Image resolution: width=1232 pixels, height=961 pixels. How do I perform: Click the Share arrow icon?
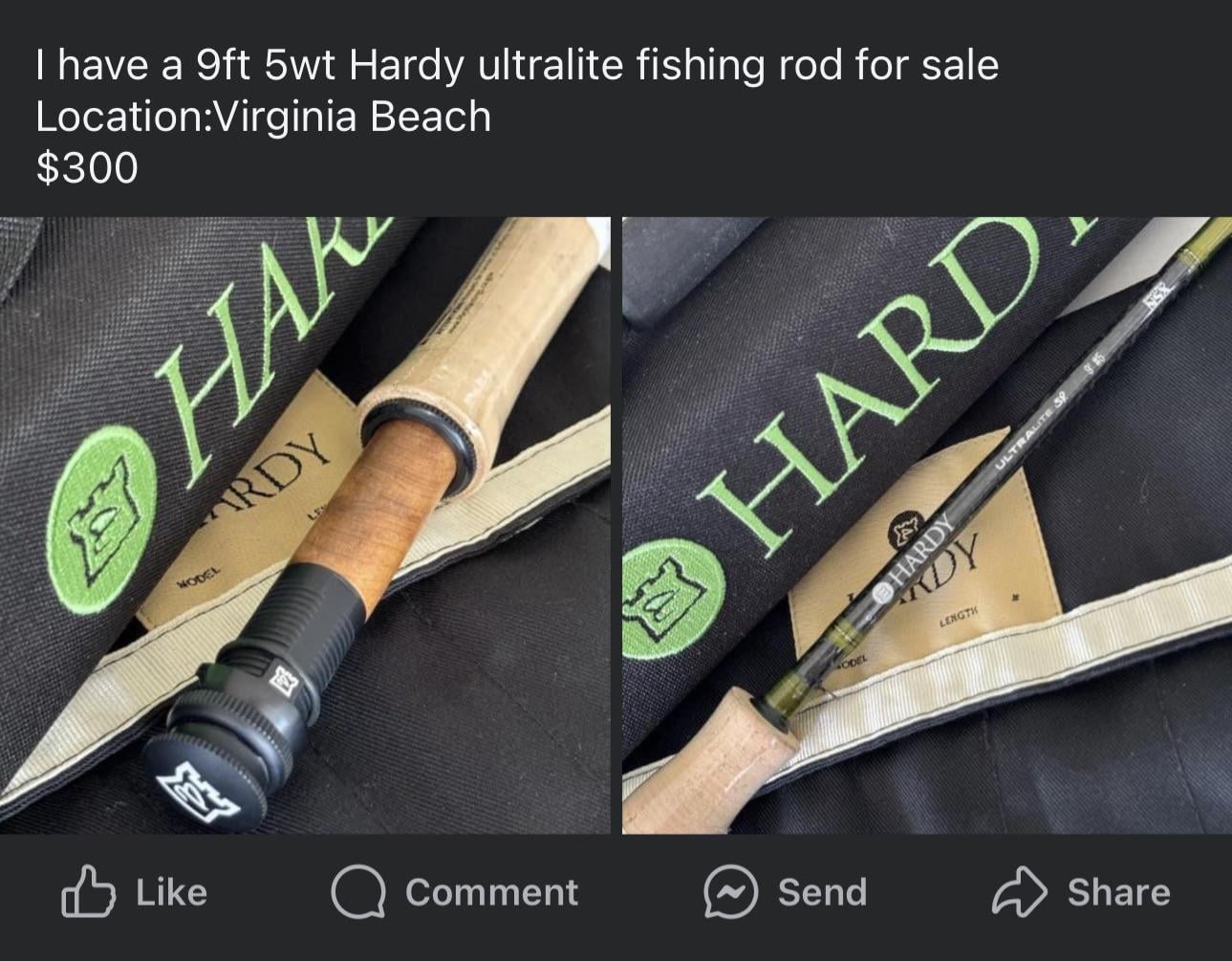pyautogui.click(x=1020, y=892)
